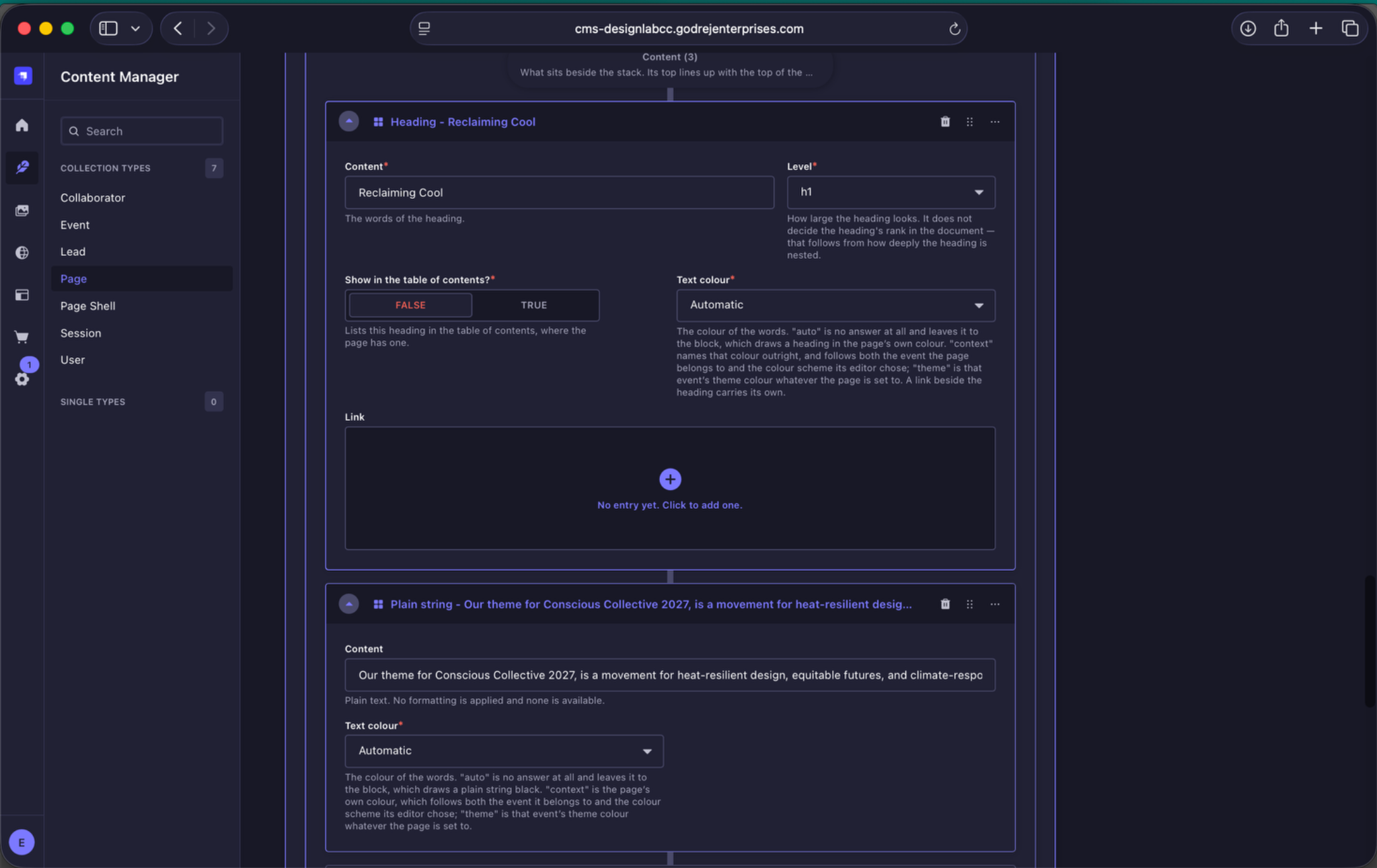1377x868 pixels.
Task: Delete the Heading - Reclaiming Cool block
Action: [x=944, y=122]
